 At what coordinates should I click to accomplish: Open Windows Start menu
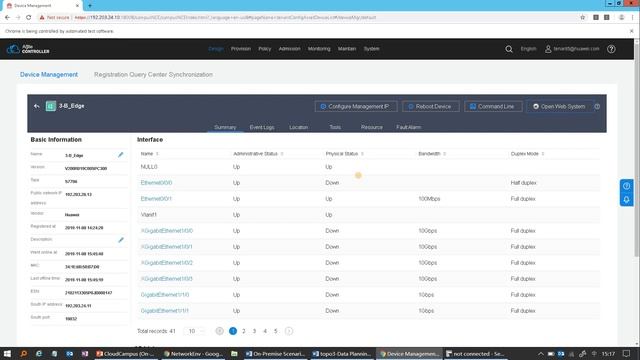coord(7,354)
